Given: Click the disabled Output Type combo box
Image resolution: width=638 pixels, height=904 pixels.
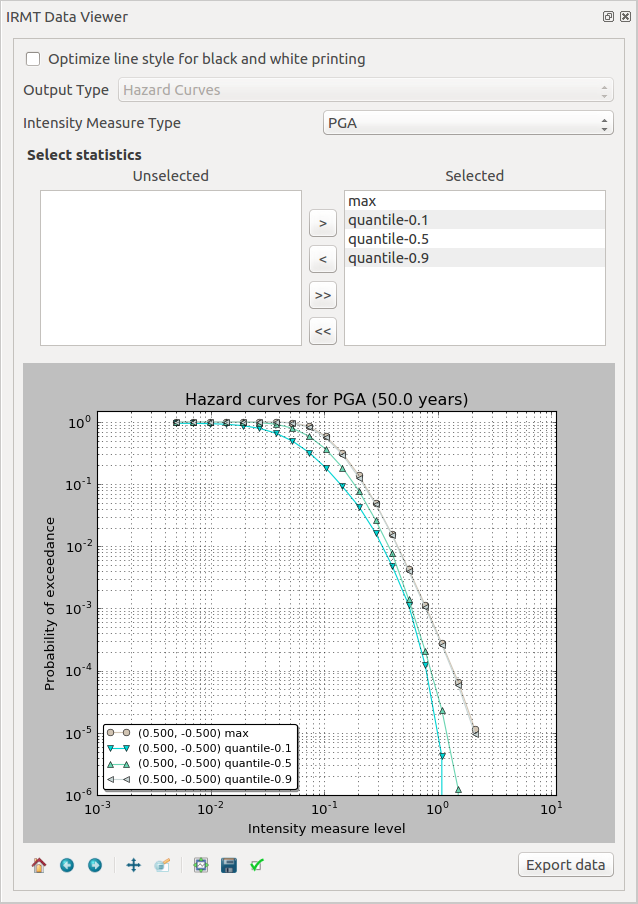Looking at the screenshot, I should pyautogui.click(x=366, y=90).
